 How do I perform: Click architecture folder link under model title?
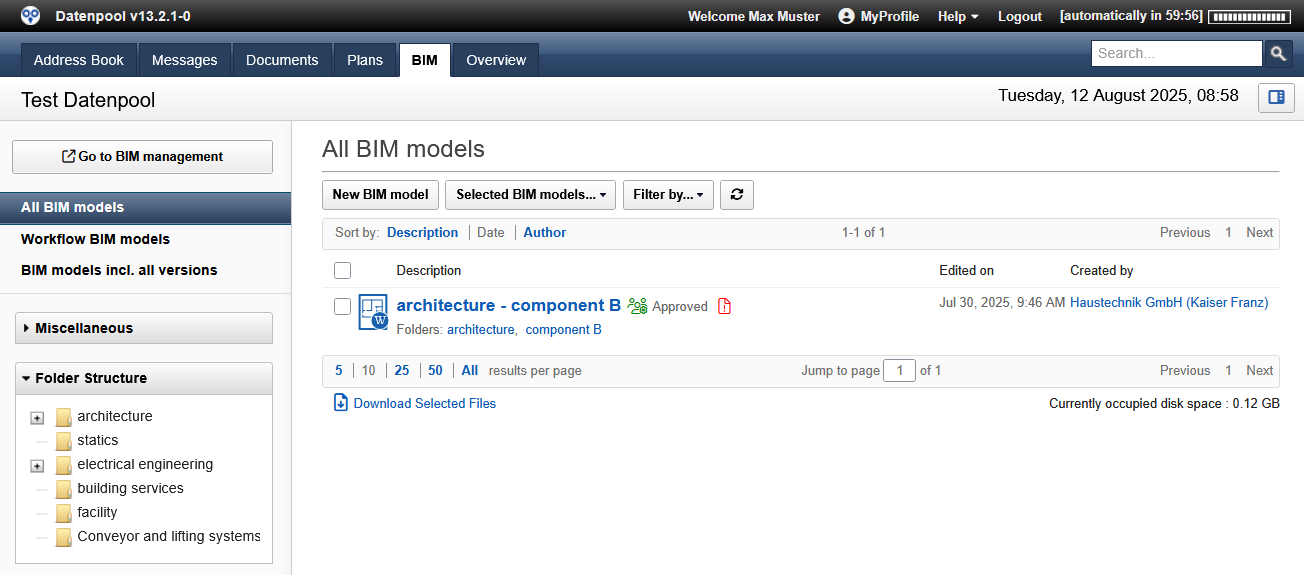pyautogui.click(x=480, y=329)
